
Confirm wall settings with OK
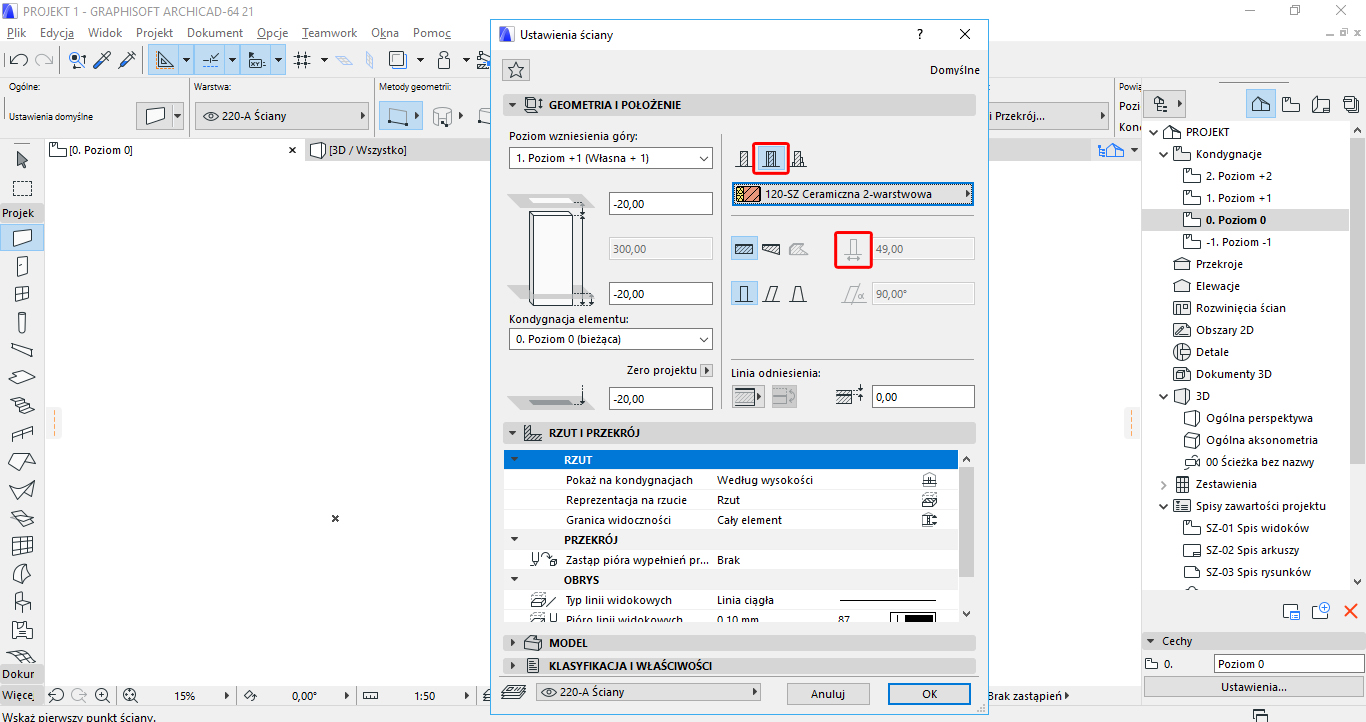tap(929, 693)
